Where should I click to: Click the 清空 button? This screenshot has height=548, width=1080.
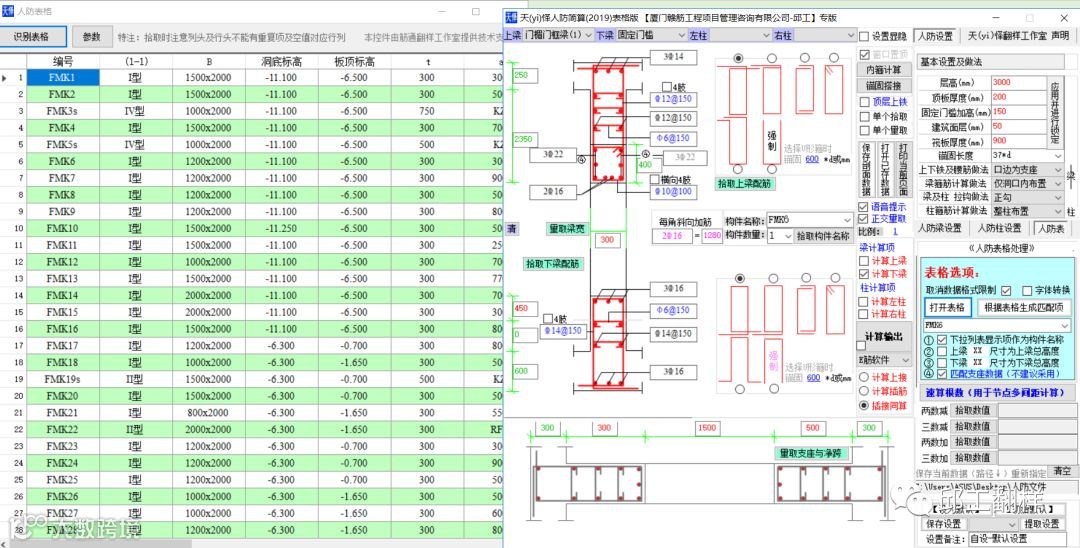point(1063,471)
